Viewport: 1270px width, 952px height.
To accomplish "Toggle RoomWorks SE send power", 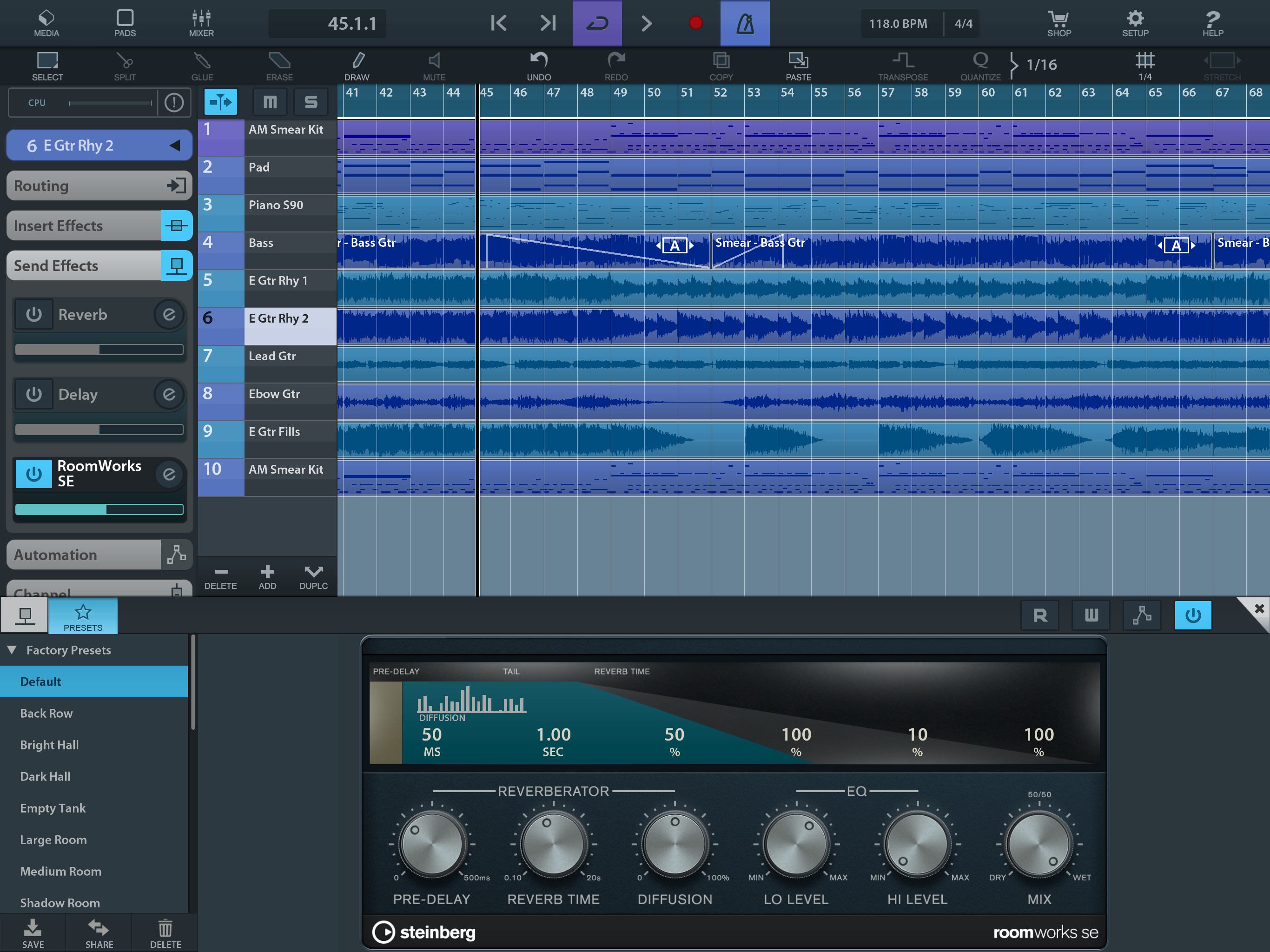I will point(33,474).
